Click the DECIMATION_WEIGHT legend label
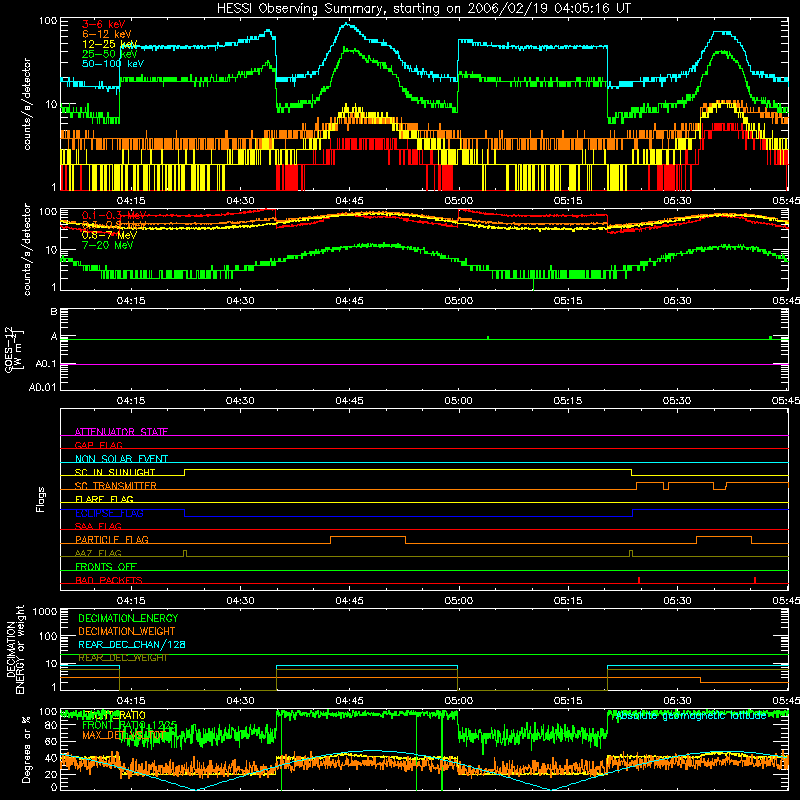Image resolution: width=800 pixels, height=800 pixels. tap(127, 631)
